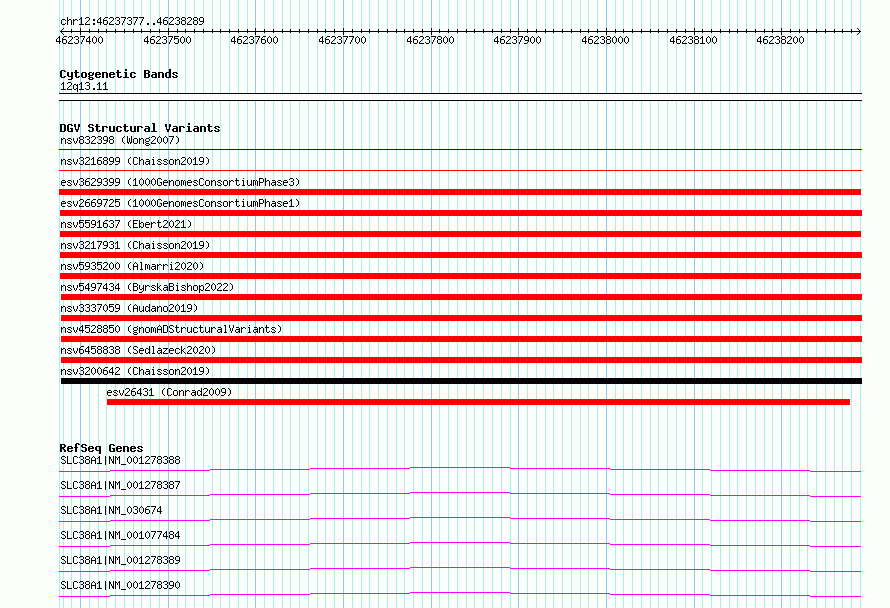Click the red bar under nsv4528850

pyautogui.click(x=461, y=339)
